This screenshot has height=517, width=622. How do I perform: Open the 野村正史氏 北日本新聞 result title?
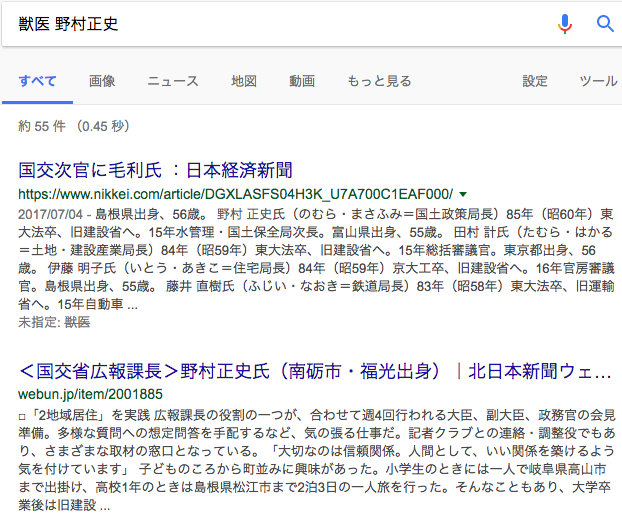[315, 371]
